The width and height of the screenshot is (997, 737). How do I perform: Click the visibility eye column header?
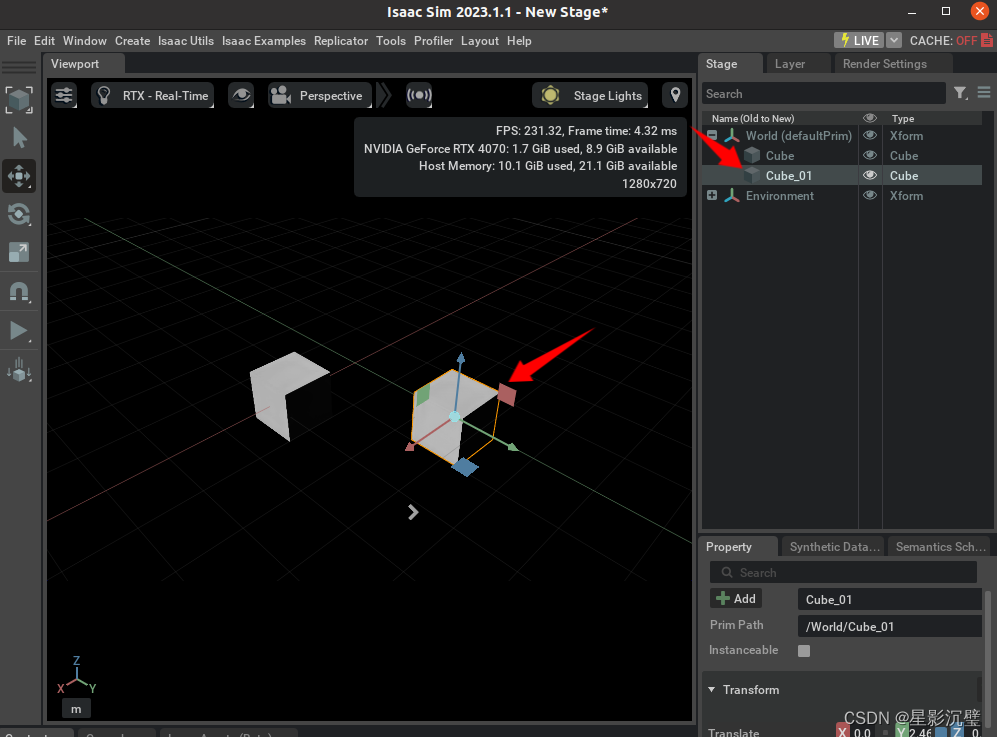870,118
